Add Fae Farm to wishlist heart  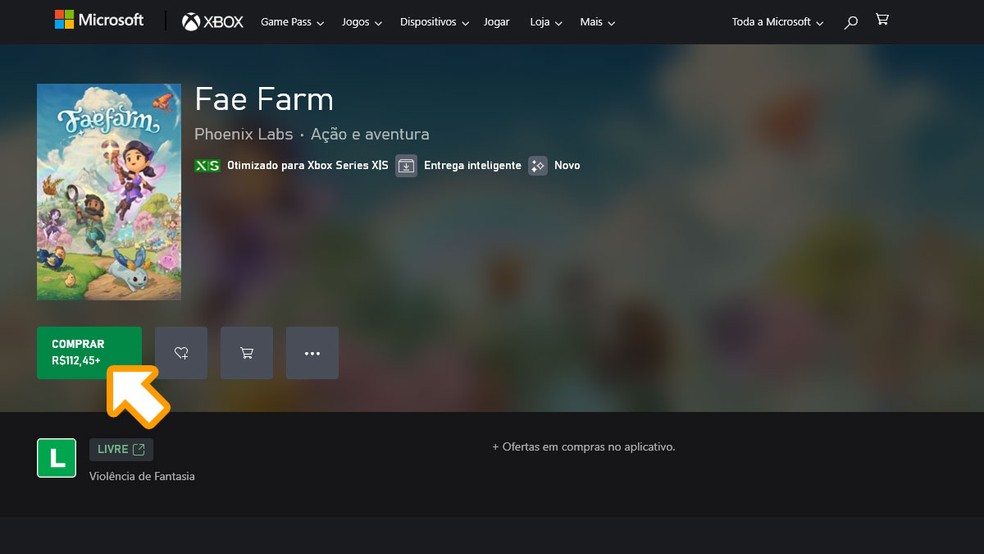click(x=181, y=353)
